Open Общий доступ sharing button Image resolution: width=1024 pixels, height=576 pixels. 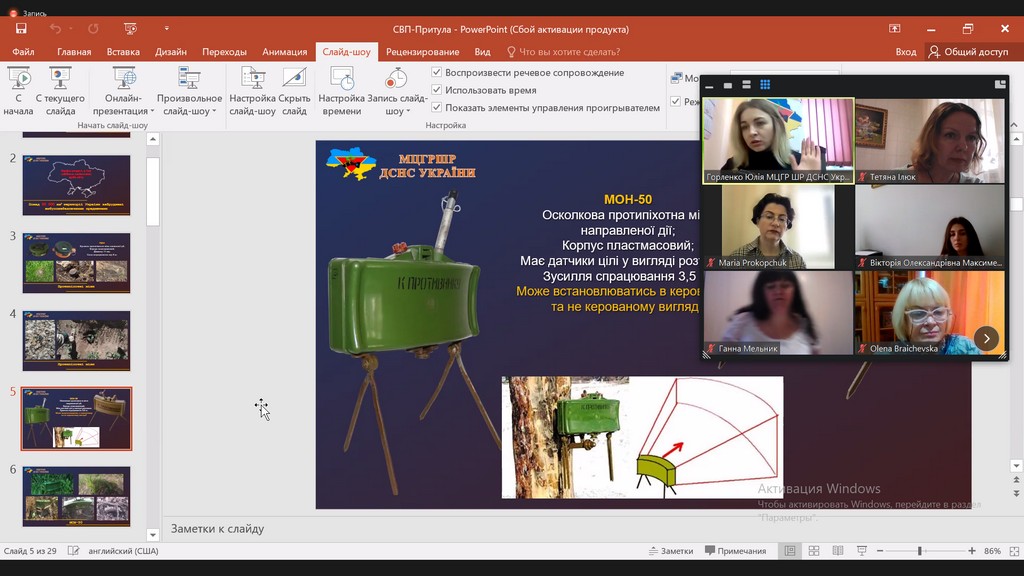click(x=968, y=52)
